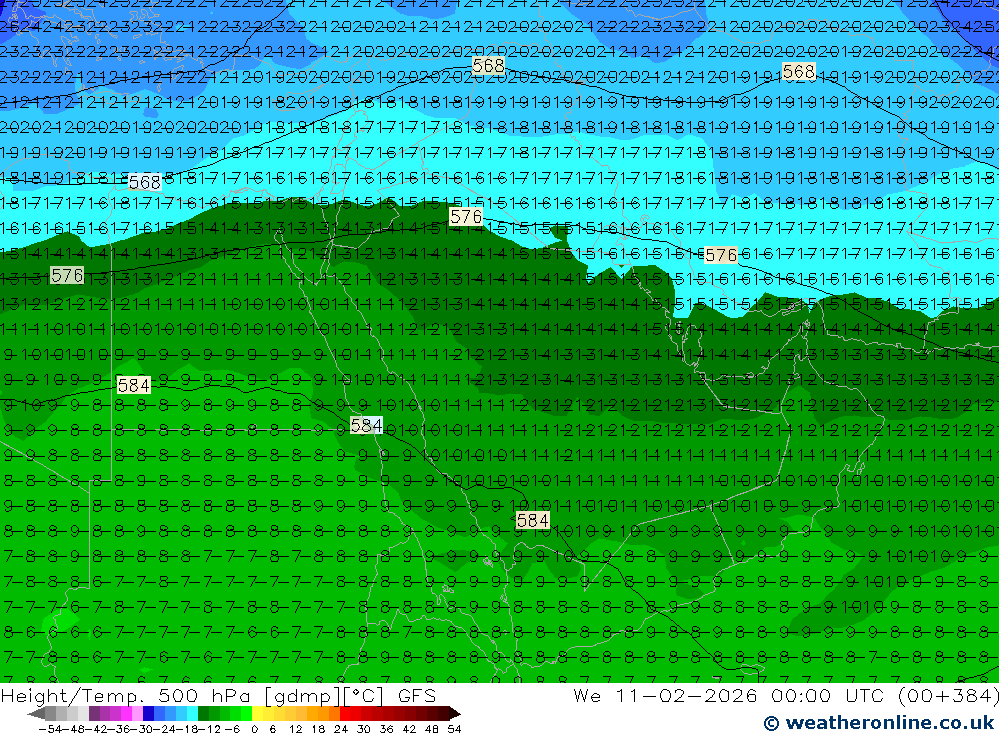Click the dark purple legend swatch
Image resolution: width=1000 pixels, height=733 pixels.
tap(94, 714)
